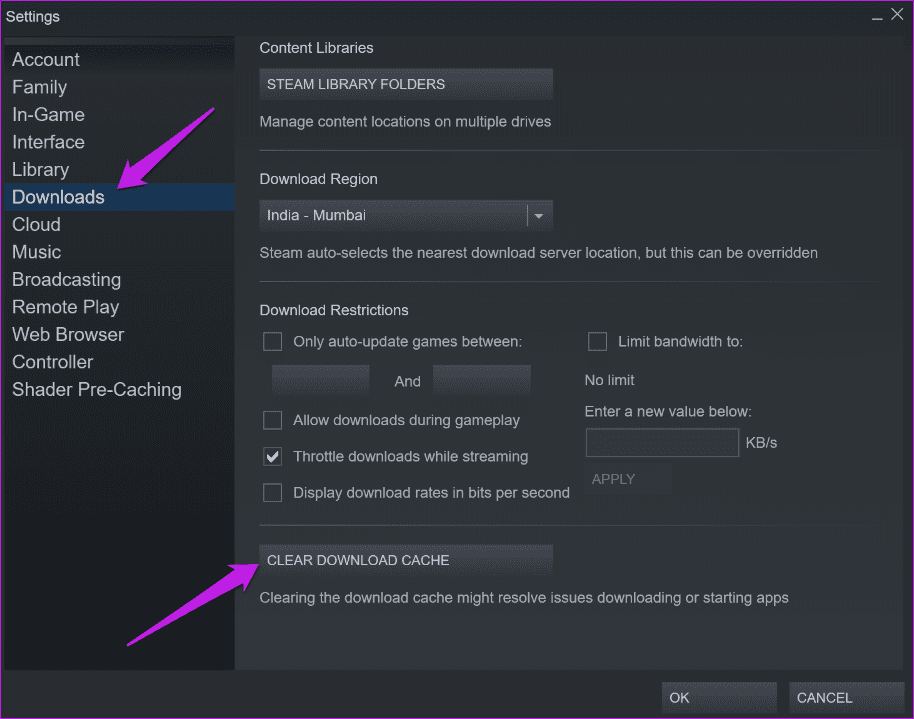The width and height of the screenshot is (914, 719).
Task: Open Shader Pre-Caching settings
Action: click(x=96, y=389)
